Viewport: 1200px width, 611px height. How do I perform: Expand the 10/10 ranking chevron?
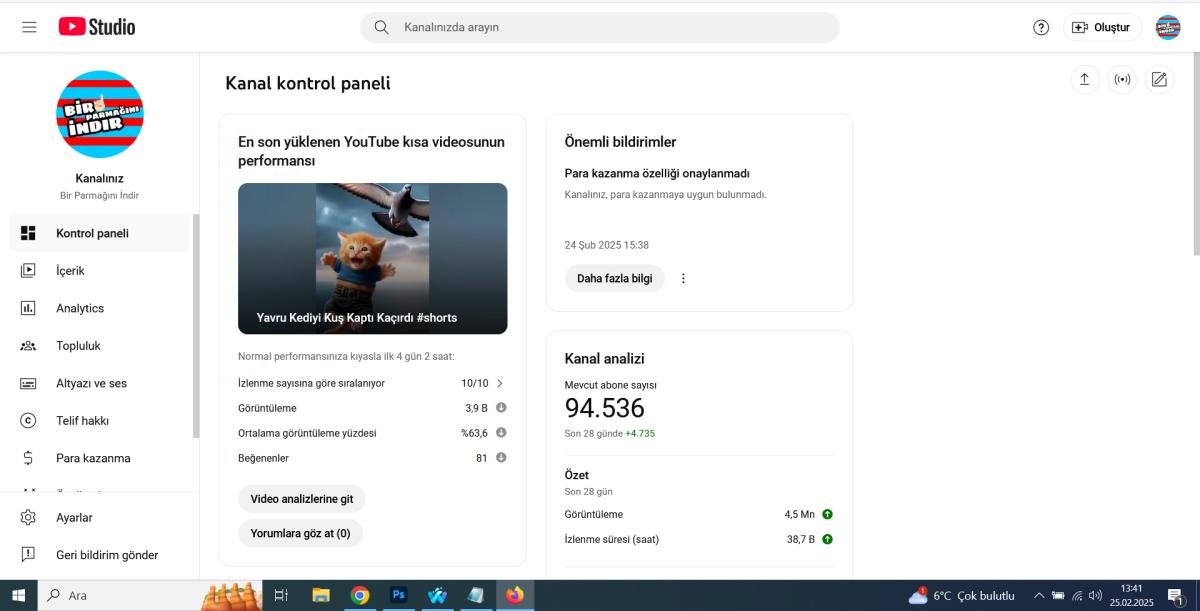tap(499, 383)
